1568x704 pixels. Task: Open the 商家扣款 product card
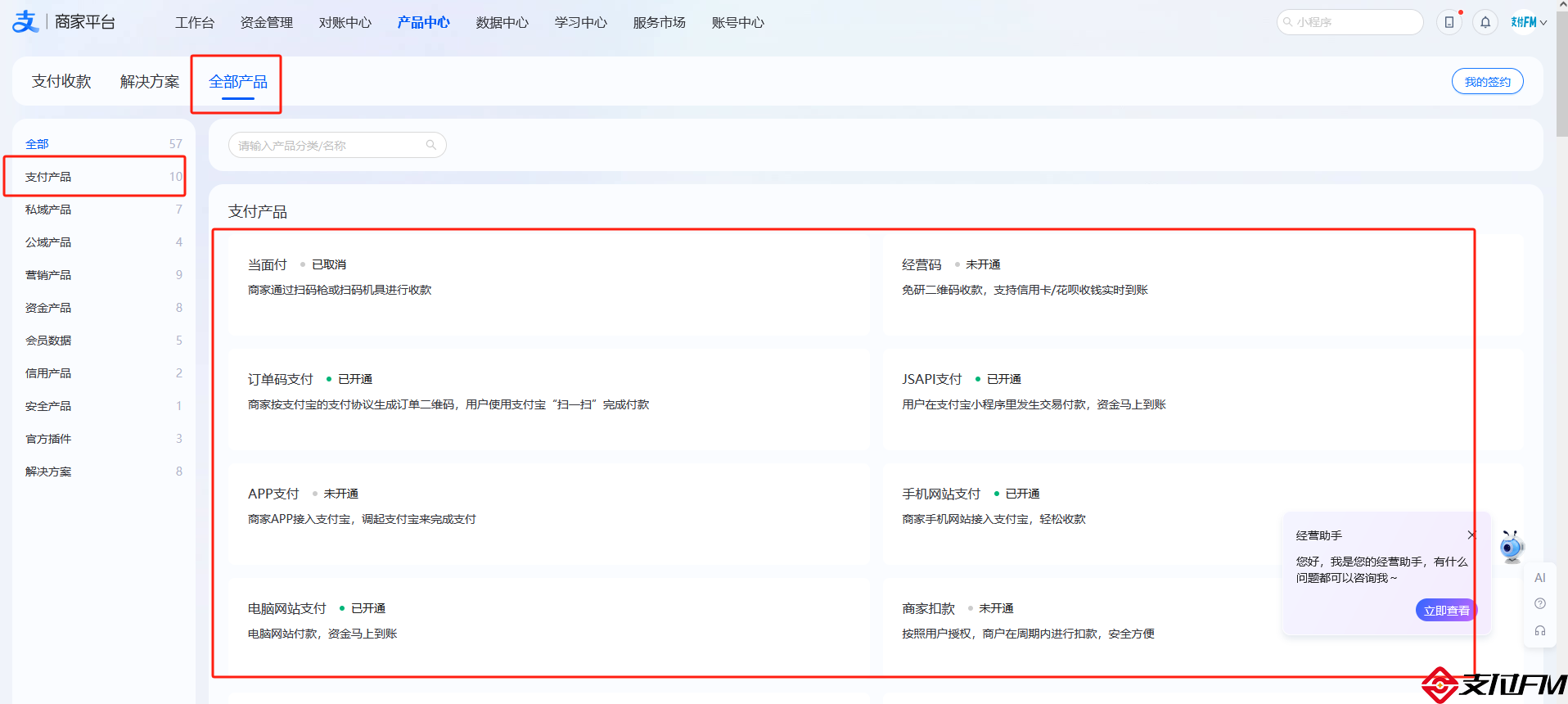(1203, 629)
